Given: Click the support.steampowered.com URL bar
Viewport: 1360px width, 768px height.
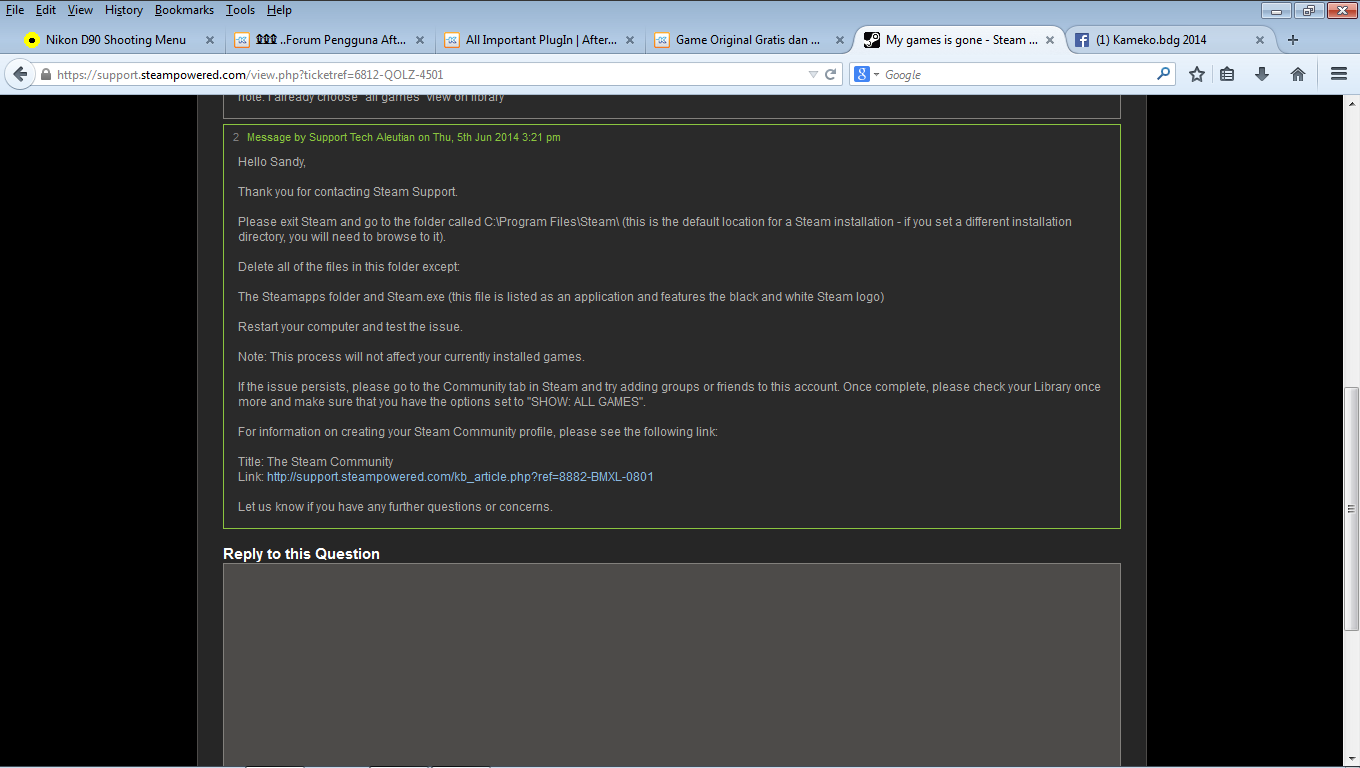Looking at the screenshot, I should [x=430, y=75].
